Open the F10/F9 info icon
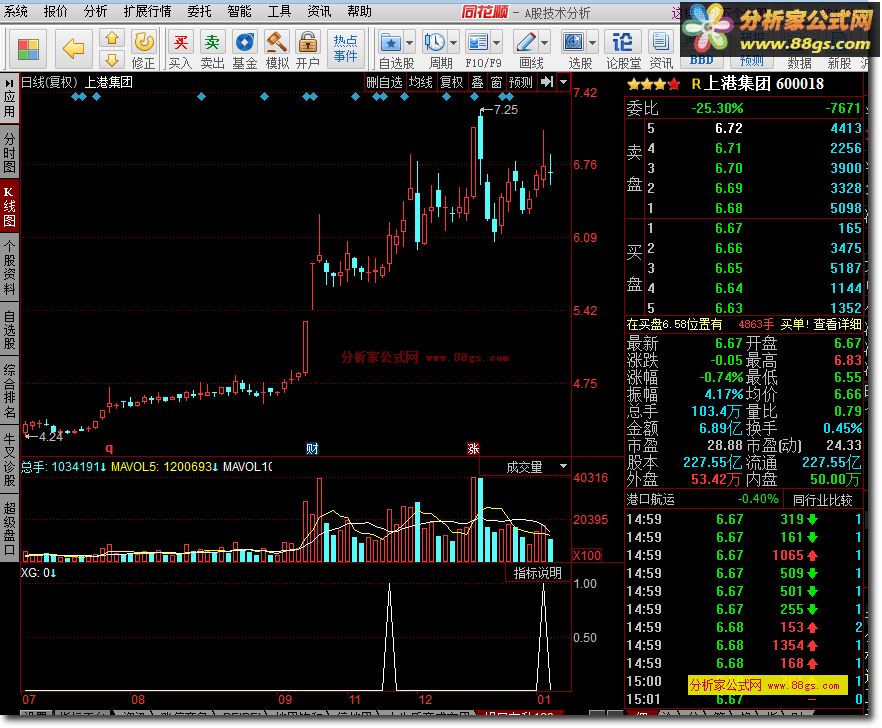This screenshot has width=882, height=728. click(x=478, y=43)
